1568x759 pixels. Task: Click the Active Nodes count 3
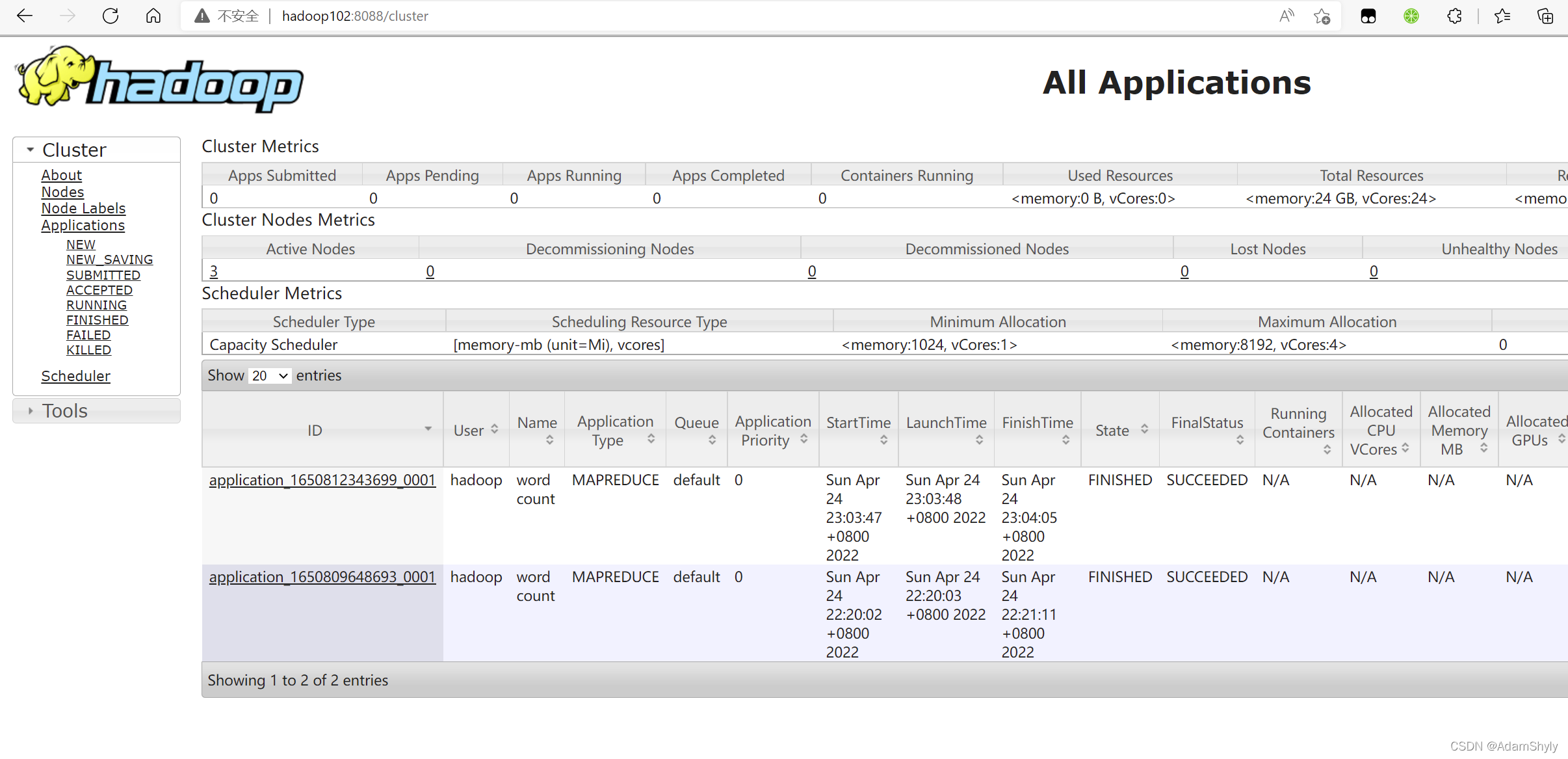point(213,271)
